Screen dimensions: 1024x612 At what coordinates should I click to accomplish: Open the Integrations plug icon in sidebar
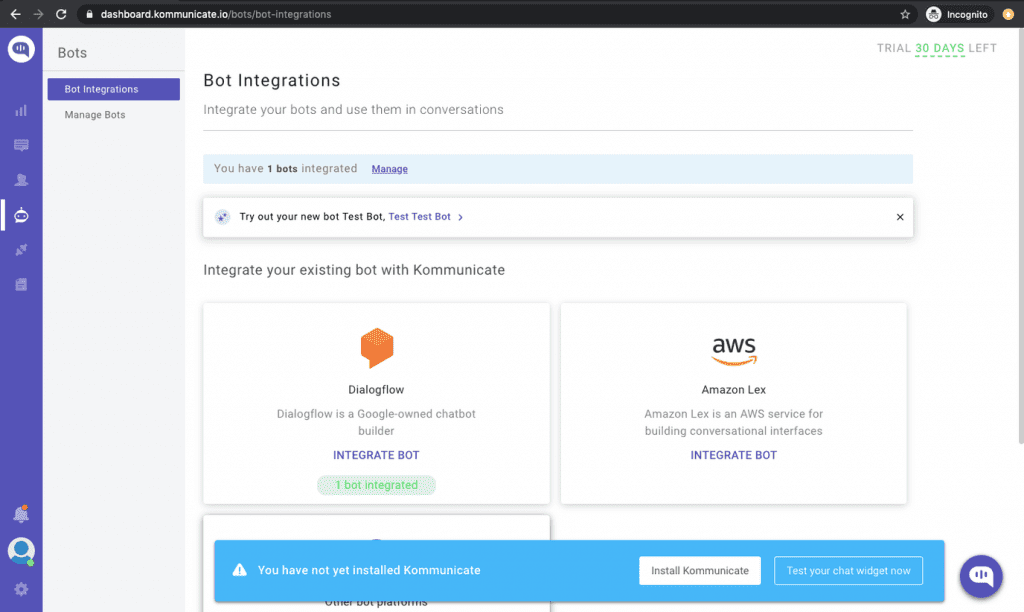point(21,250)
